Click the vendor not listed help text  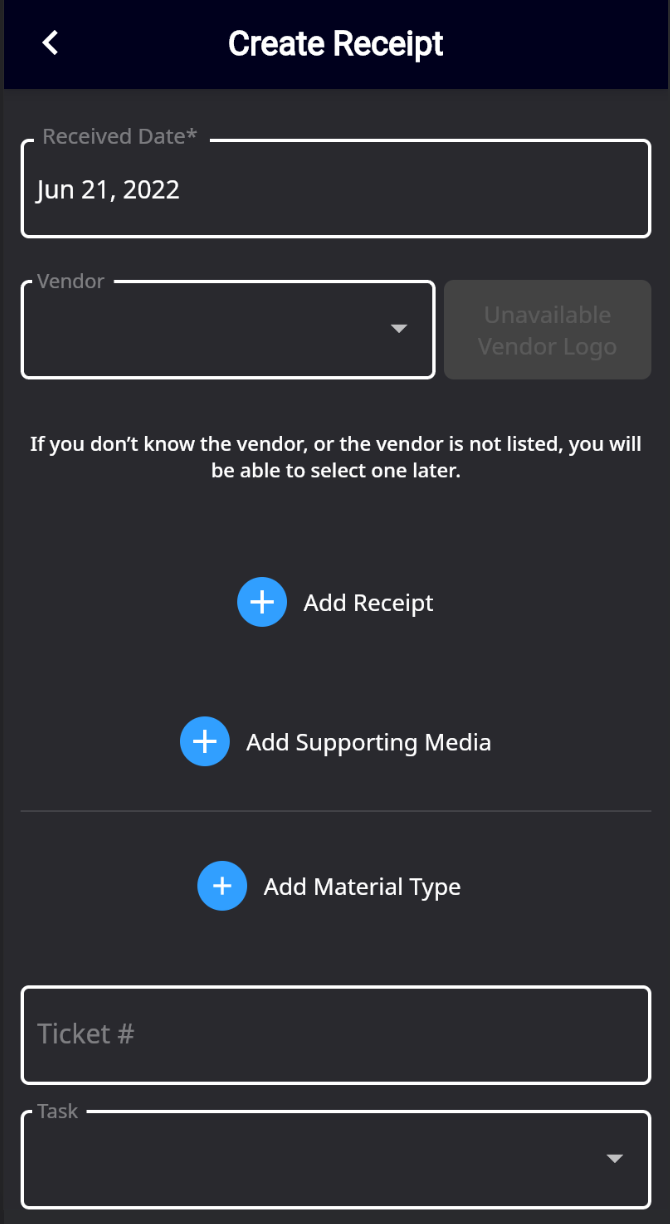pos(336,457)
